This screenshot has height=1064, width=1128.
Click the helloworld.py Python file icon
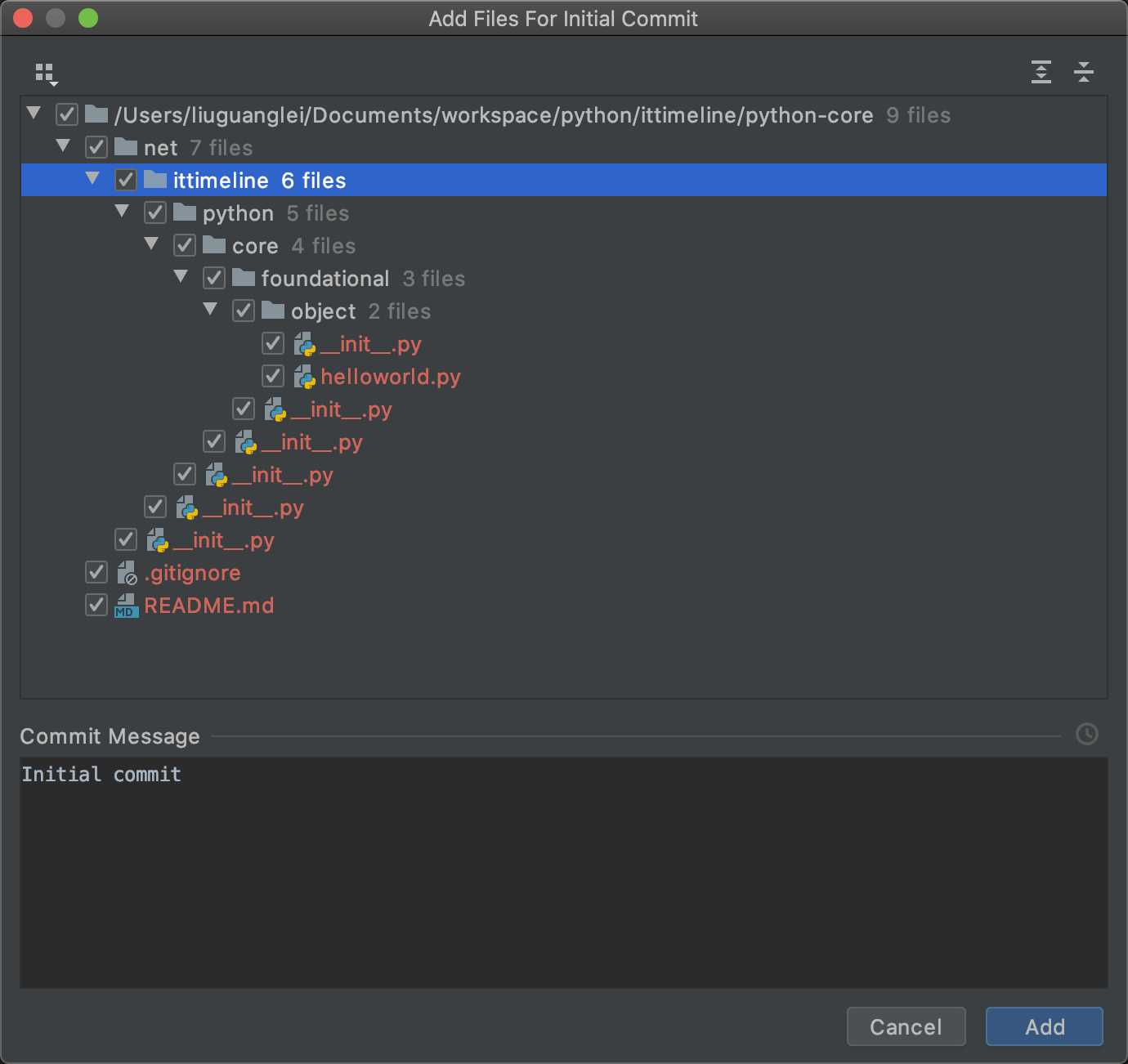click(304, 377)
